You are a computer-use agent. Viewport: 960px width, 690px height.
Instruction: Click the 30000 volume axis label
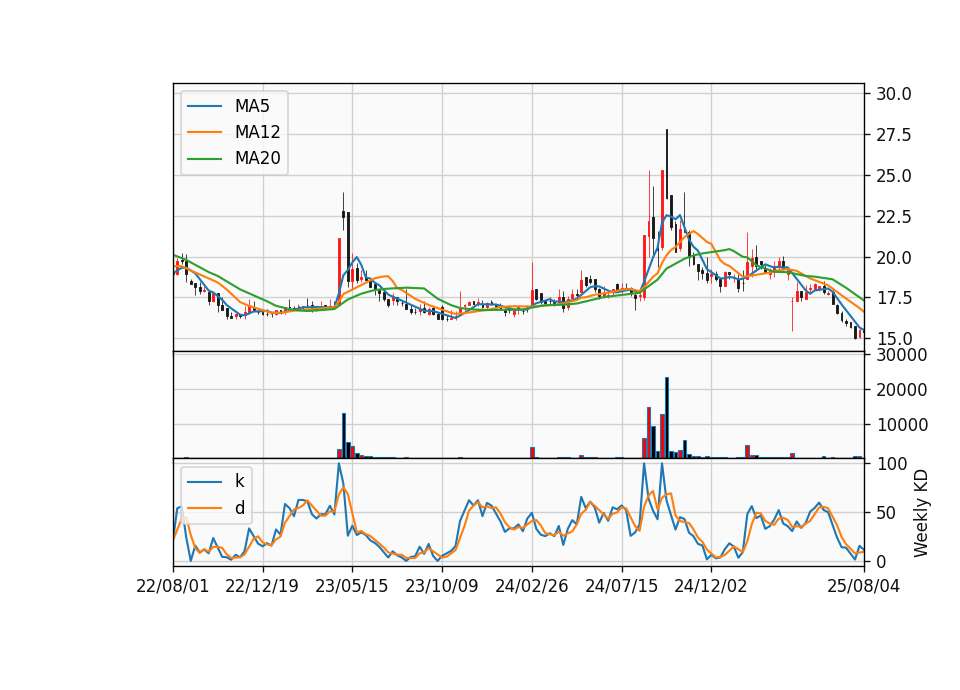[x=902, y=355]
